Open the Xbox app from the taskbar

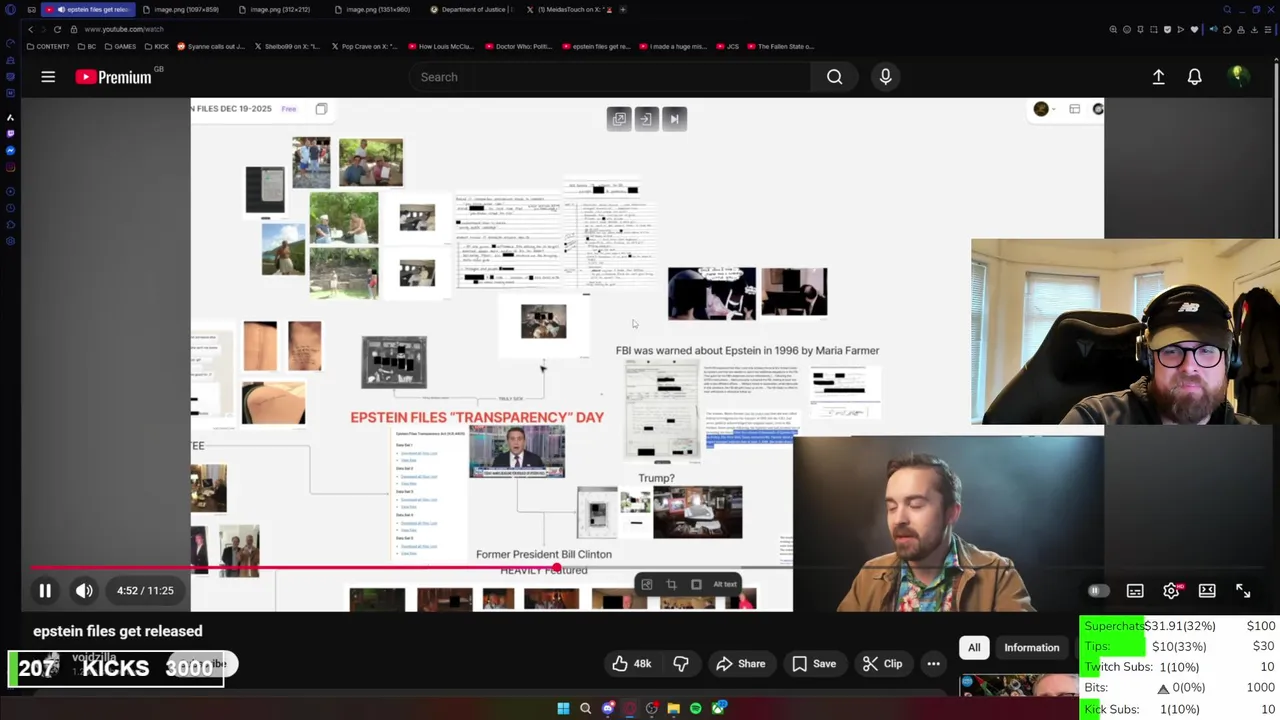tap(718, 709)
